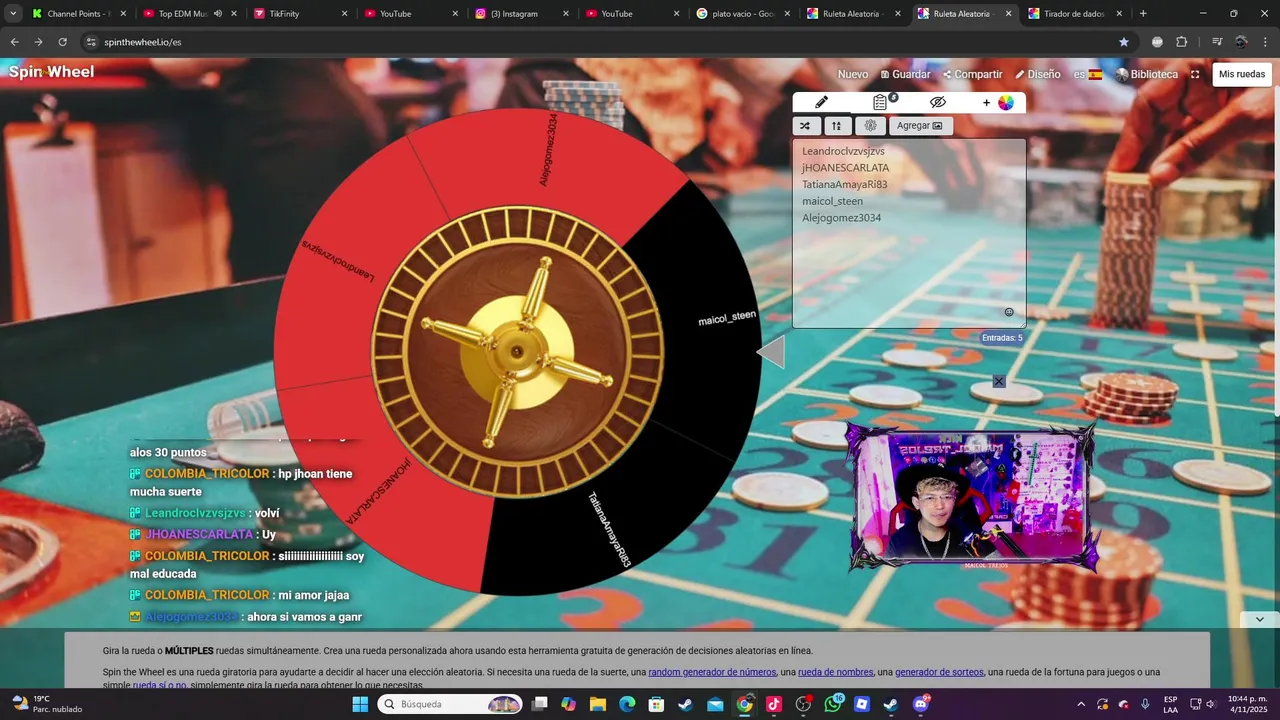This screenshot has width=1280, height=720.
Task: Open the taskbar clock and date
Action: (1245, 704)
